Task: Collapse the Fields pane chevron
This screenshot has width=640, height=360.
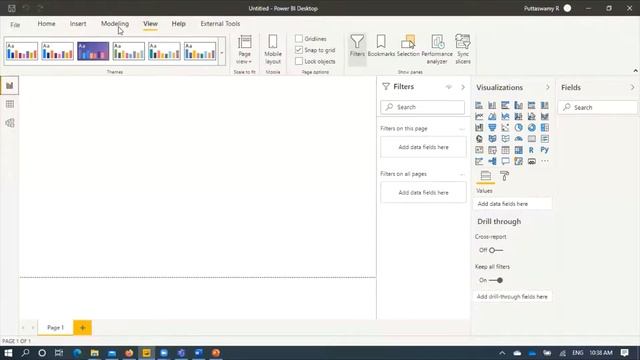Action: coord(632,87)
